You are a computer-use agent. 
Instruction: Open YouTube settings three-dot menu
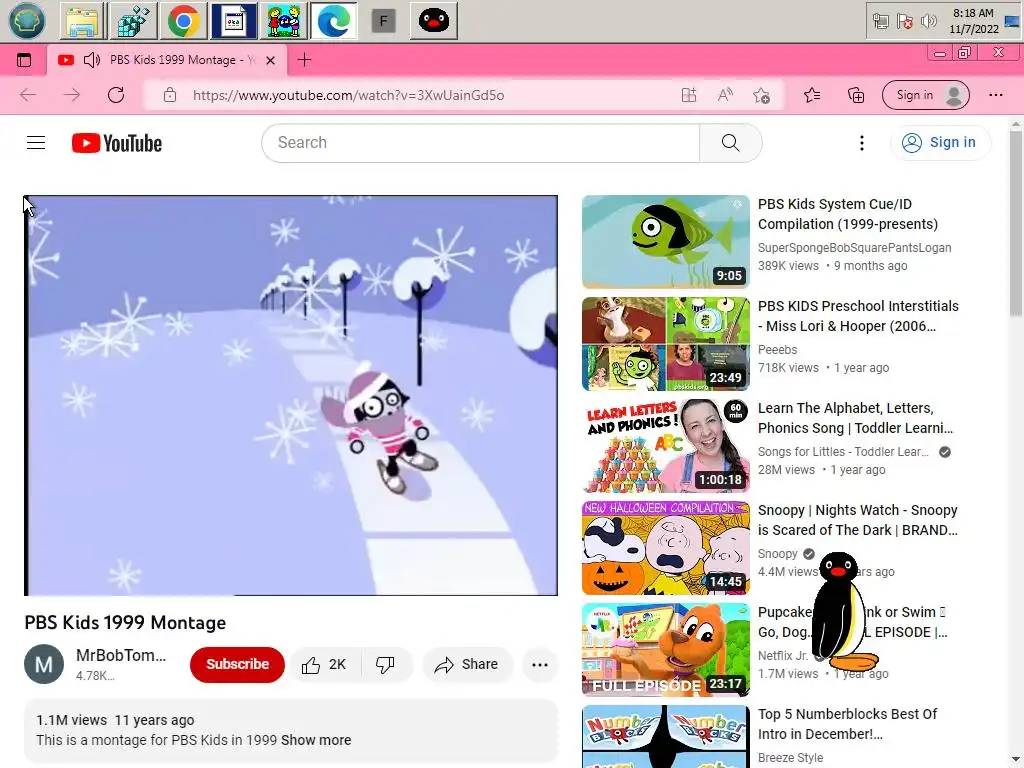[861, 143]
